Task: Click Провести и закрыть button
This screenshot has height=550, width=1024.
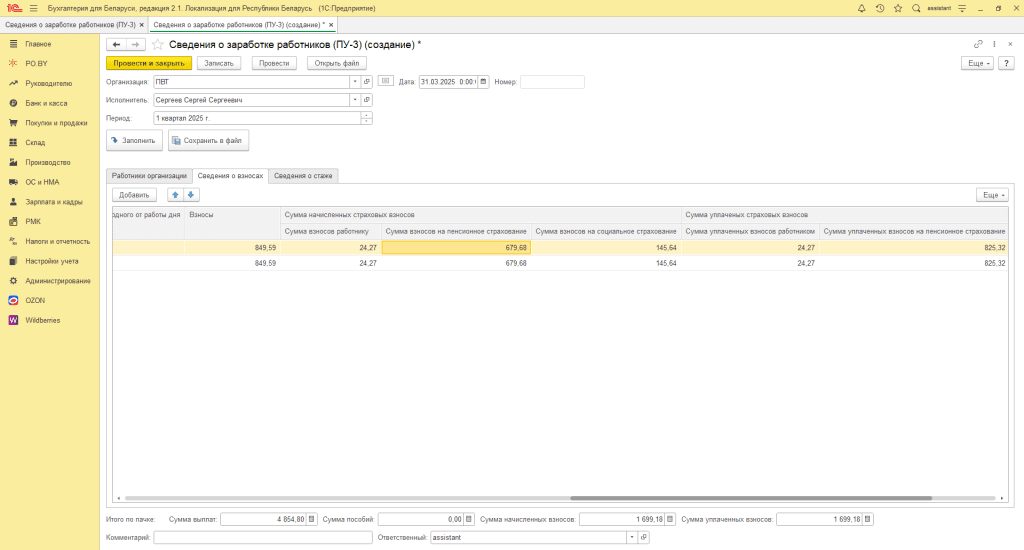Action: 149,63
